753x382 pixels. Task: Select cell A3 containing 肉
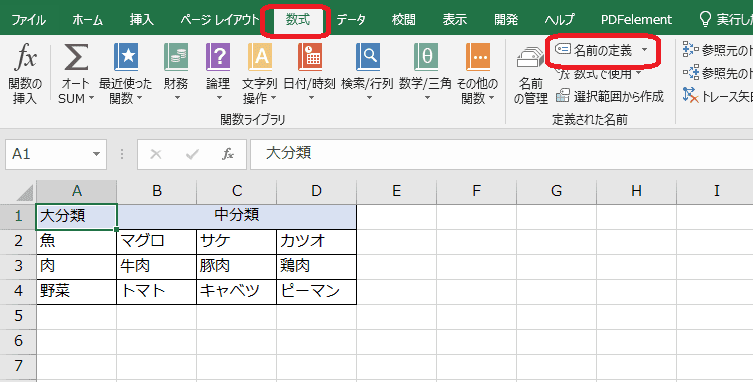click(x=76, y=267)
